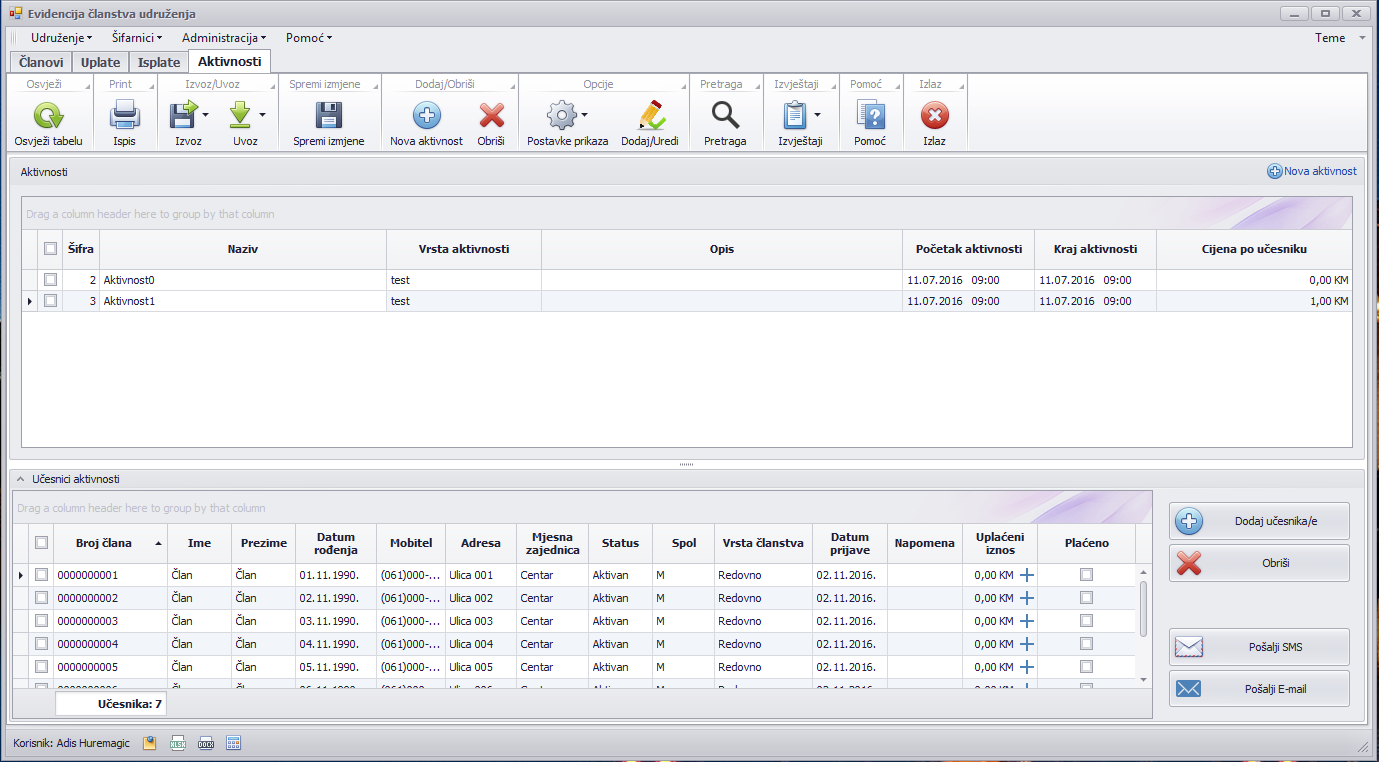
Task: Click the XLSX icon in status bar
Action: pos(178,743)
